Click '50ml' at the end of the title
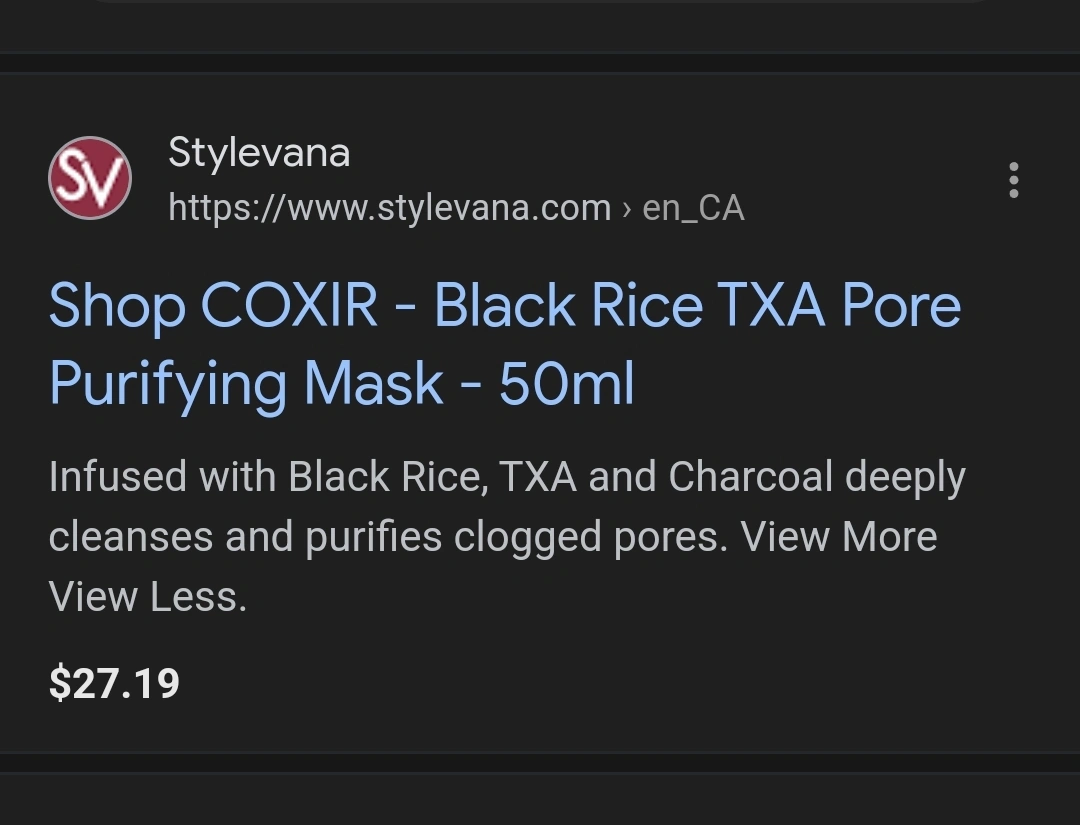Screen dimensions: 1080x825 566,383
